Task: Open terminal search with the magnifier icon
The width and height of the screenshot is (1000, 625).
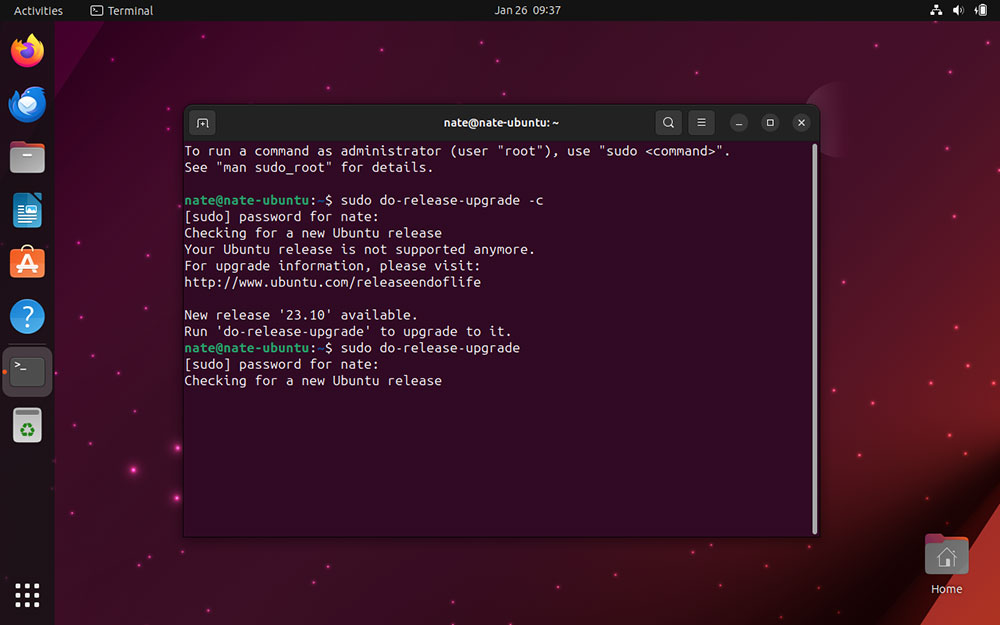Action: click(668, 122)
